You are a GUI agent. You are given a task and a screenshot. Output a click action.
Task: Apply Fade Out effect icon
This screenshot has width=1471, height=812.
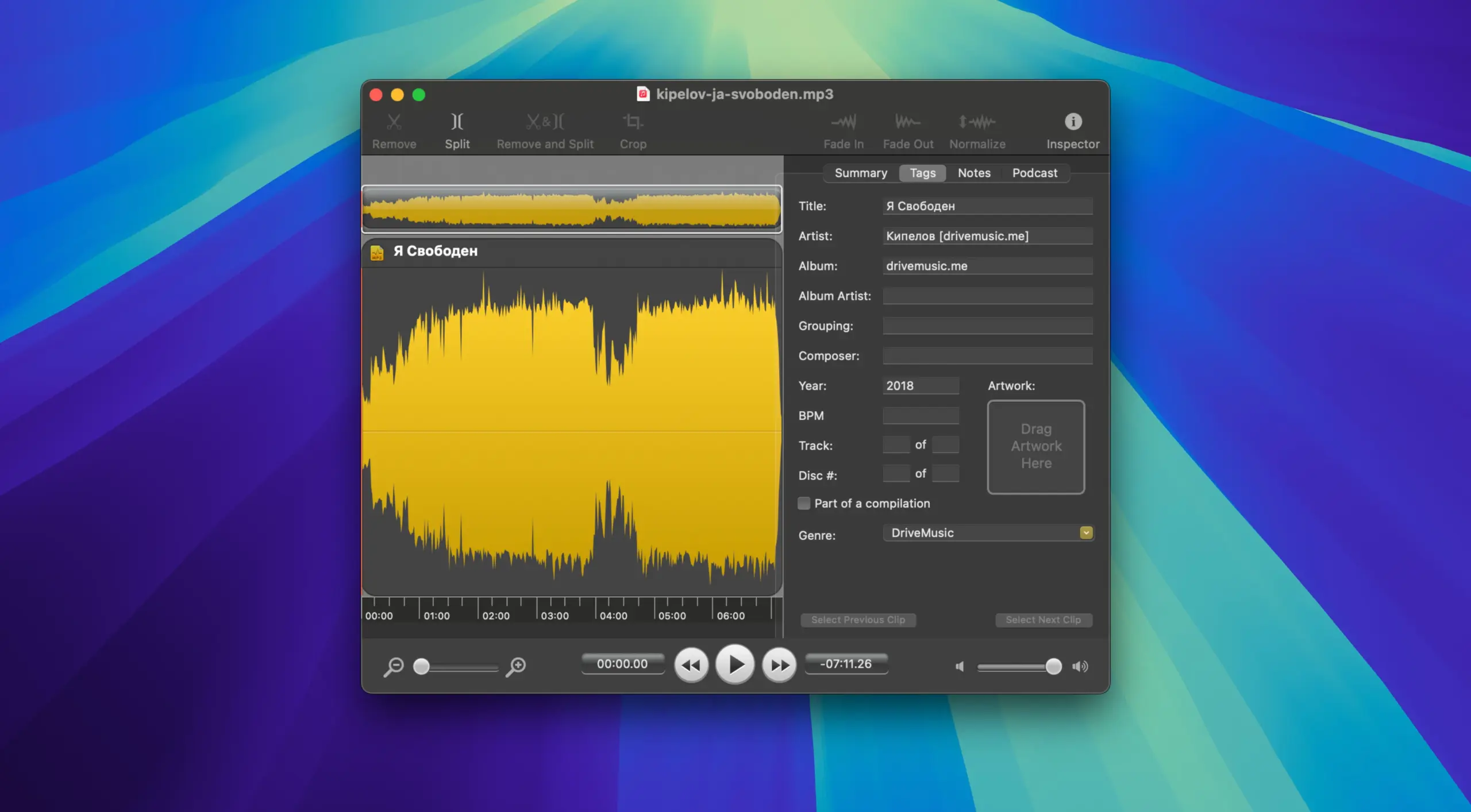[x=907, y=122]
